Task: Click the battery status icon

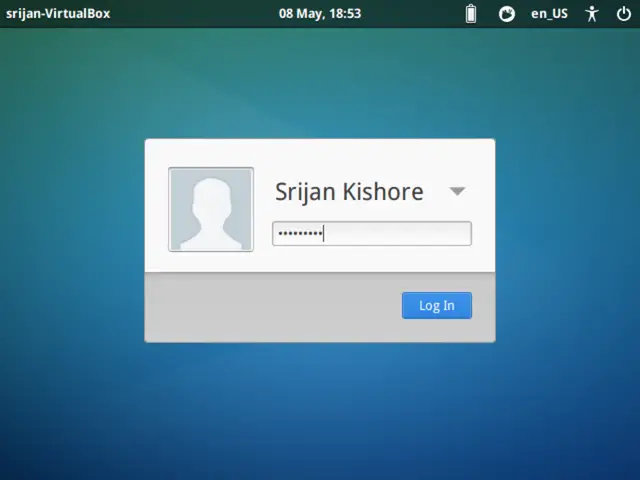Action: 471,13
